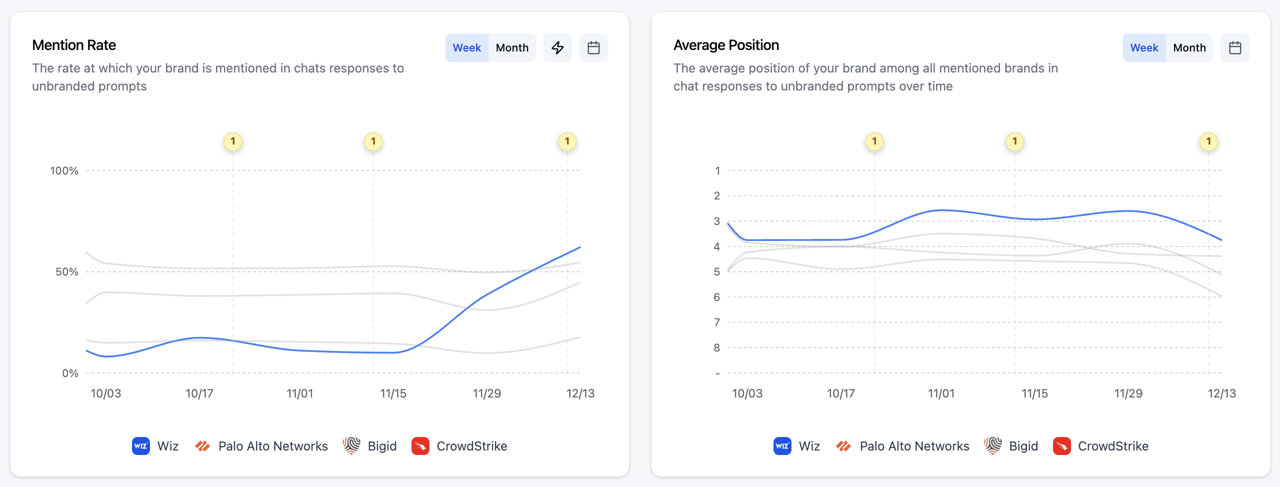This screenshot has height=487, width=1280.
Task: Click the Wiz logo in Mention Rate legend
Action: point(141,446)
